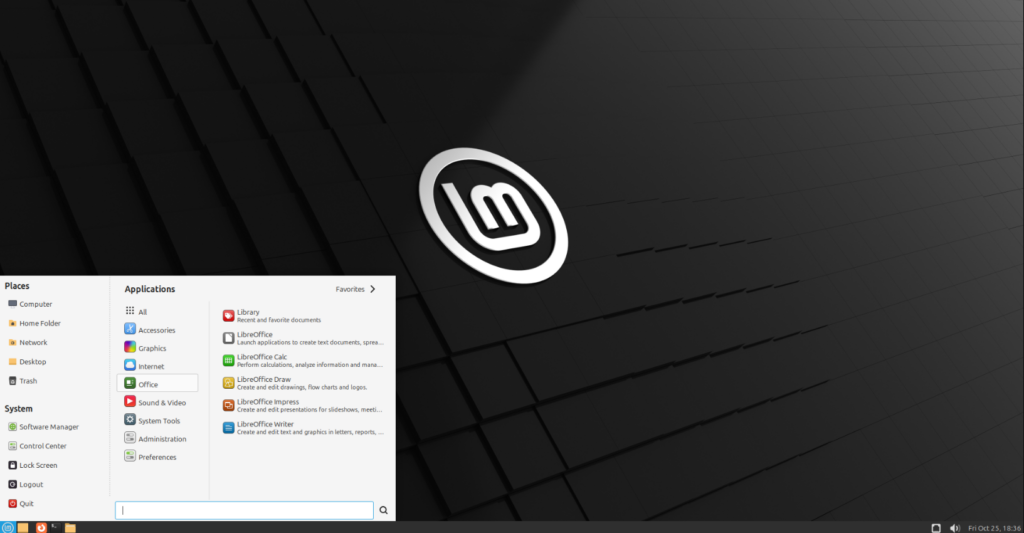Open network tray icon
The height and width of the screenshot is (533, 1024).
[936, 528]
